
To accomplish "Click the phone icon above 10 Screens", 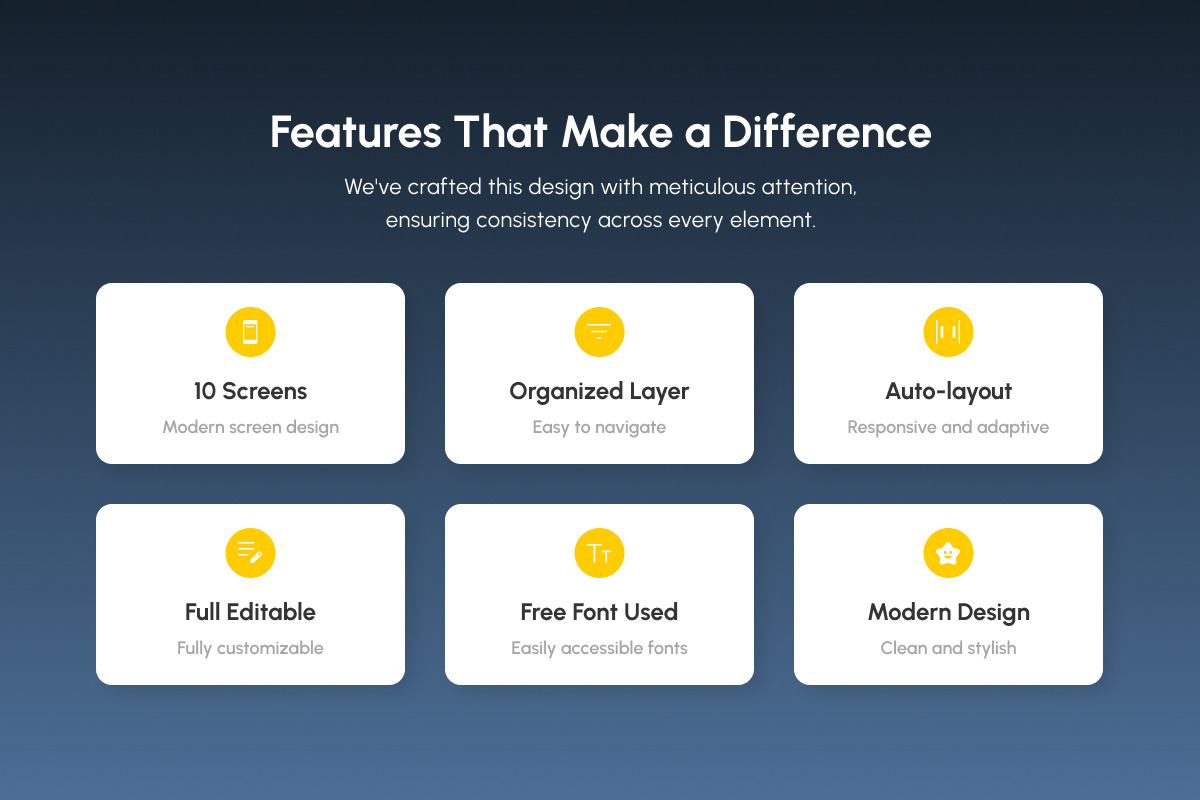I will (x=250, y=332).
